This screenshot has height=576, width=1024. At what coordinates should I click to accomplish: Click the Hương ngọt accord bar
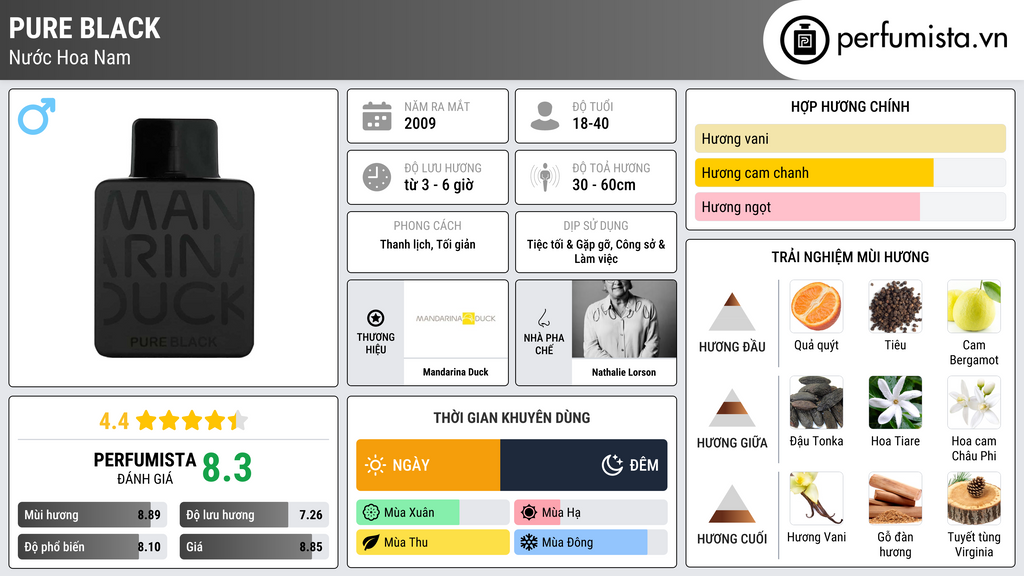[850, 207]
